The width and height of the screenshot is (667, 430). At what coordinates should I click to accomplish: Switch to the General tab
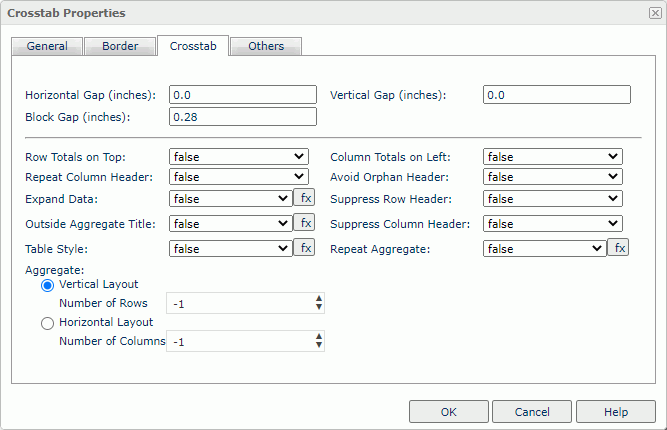click(47, 46)
